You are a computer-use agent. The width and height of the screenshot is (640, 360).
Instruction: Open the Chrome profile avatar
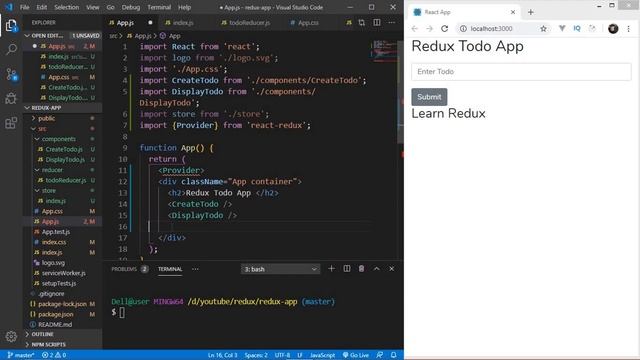[613, 29]
